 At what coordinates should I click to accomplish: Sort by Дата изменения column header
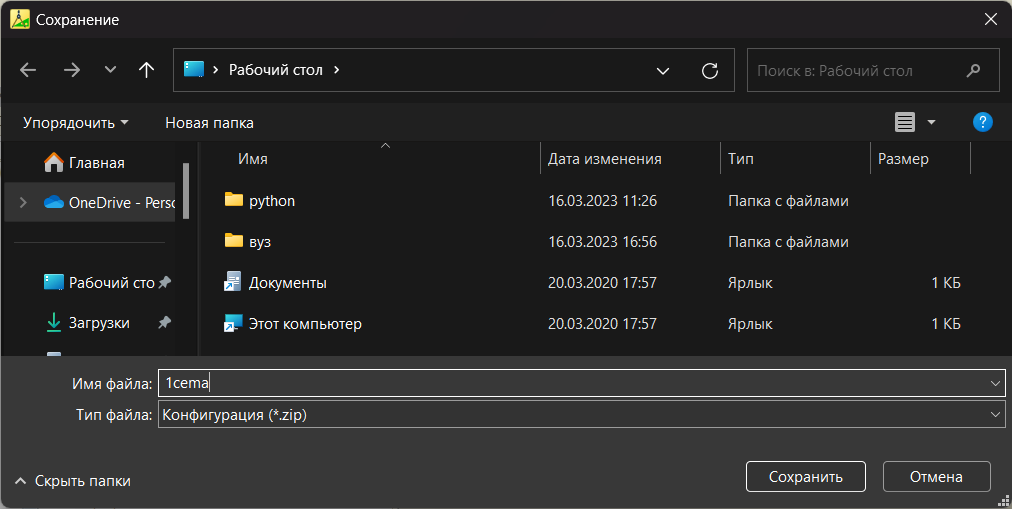[605, 159]
